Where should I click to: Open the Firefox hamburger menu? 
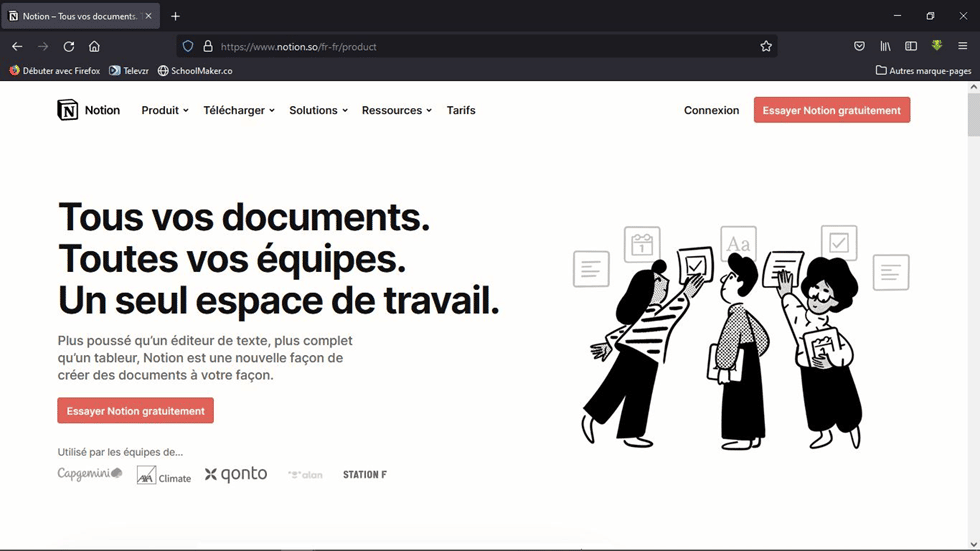click(962, 46)
